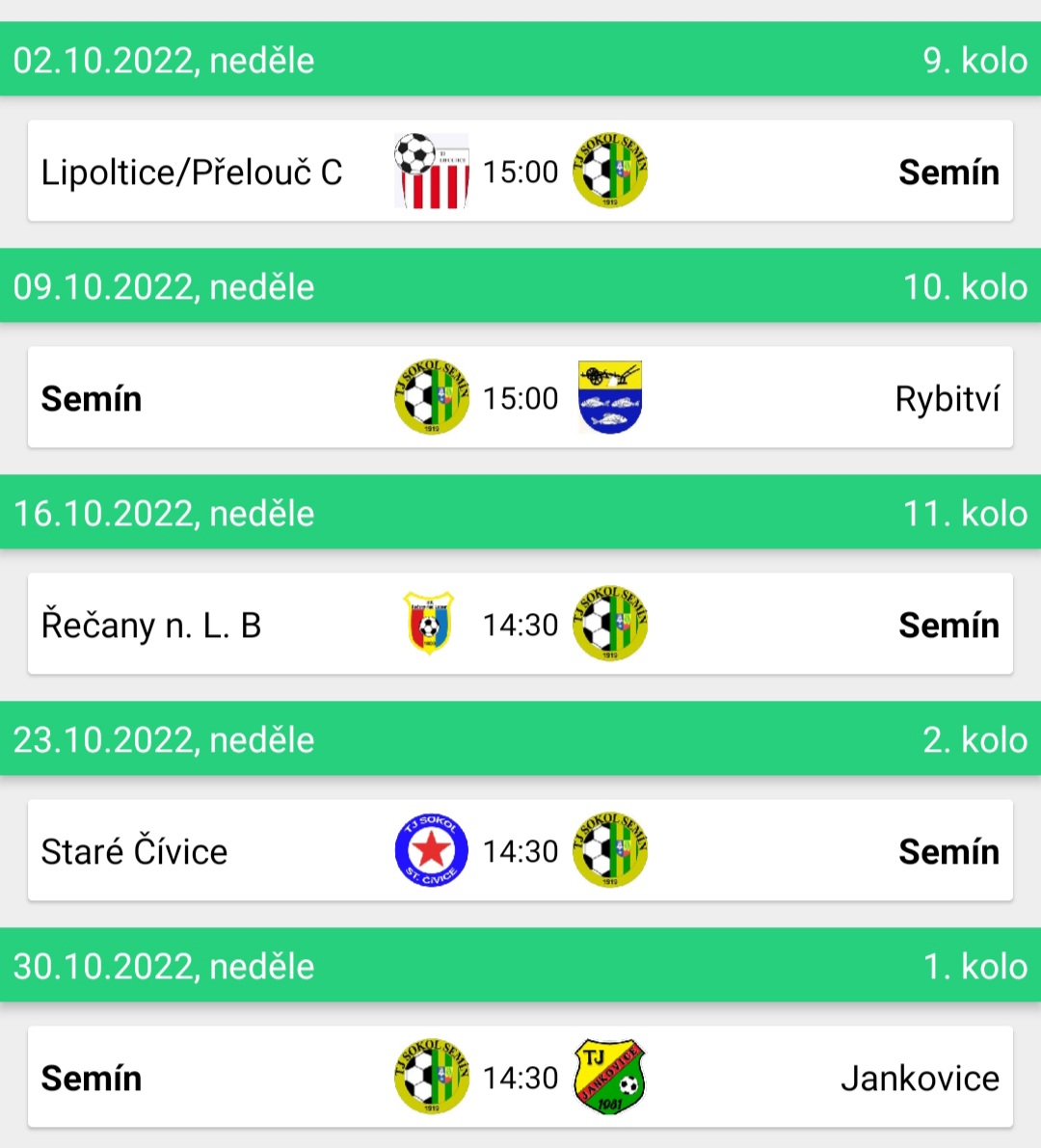This screenshot has width=1041, height=1148.
Task: Select the 30.10.2022 1. kolo header
Action: (x=520, y=966)
